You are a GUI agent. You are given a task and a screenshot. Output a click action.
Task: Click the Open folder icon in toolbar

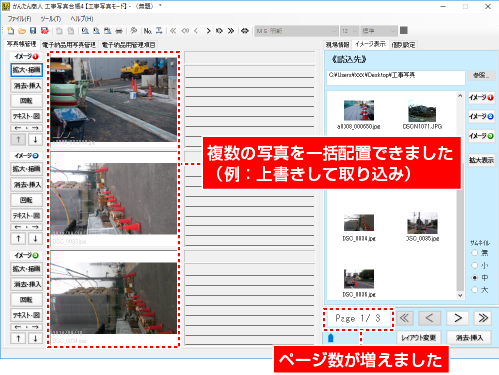pyautogui.click(x=22, y=31)
